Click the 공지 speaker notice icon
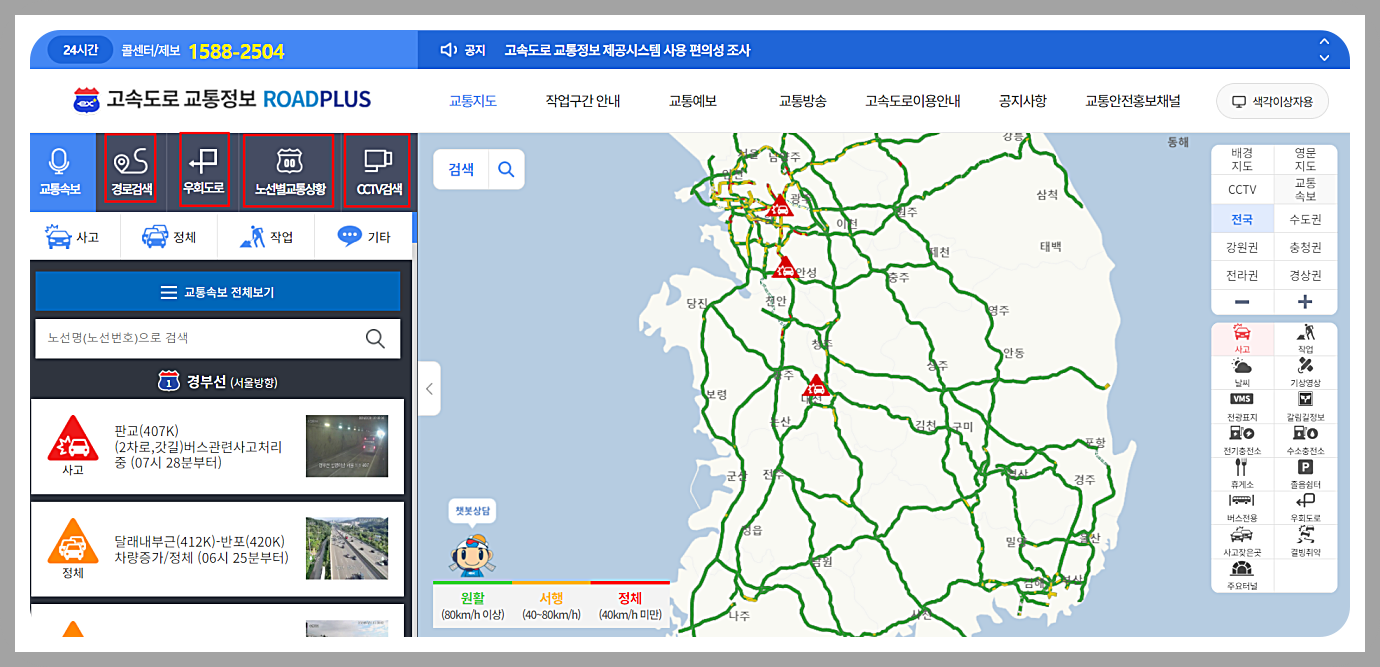 pyautogui.click(x=449, y=50)
